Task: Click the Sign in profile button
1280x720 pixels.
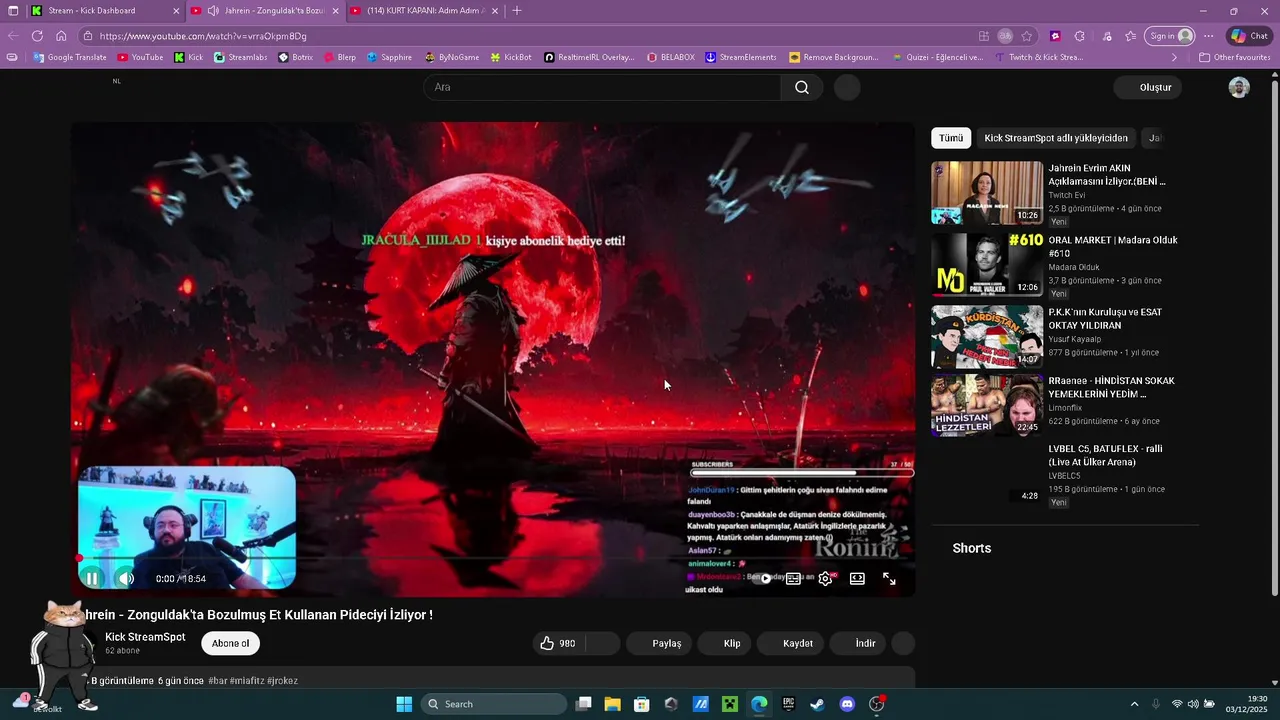Action: coord(1170,36)
